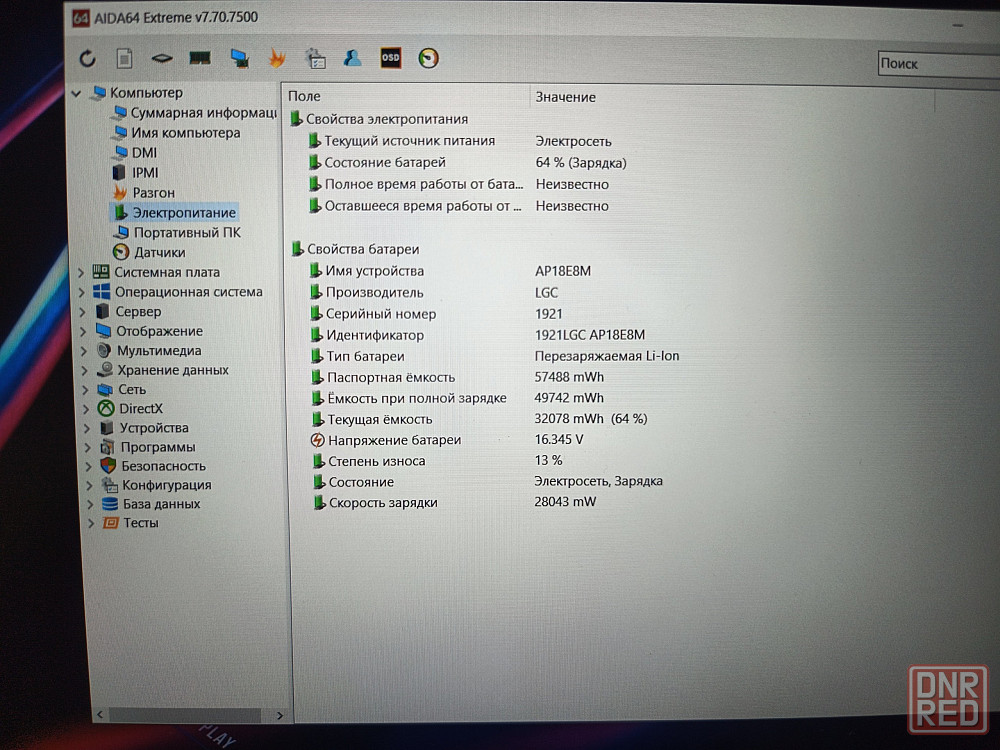Open the Report page icon
Screen dimensions: 1000x750
coord(124,59)
